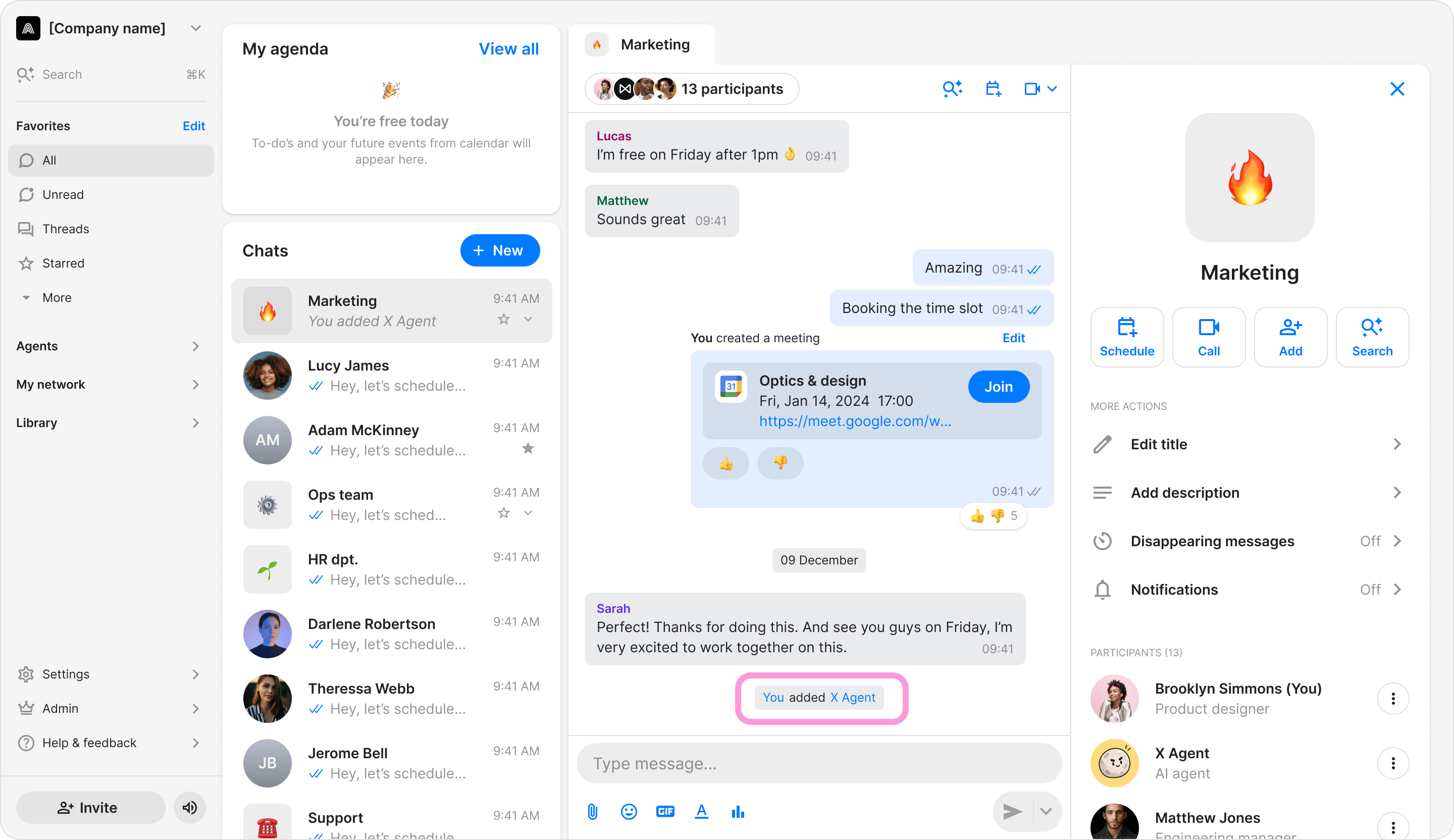
Task: Click the Search action in details panel
Action: pyautogui.click(x=1372, y=337)
